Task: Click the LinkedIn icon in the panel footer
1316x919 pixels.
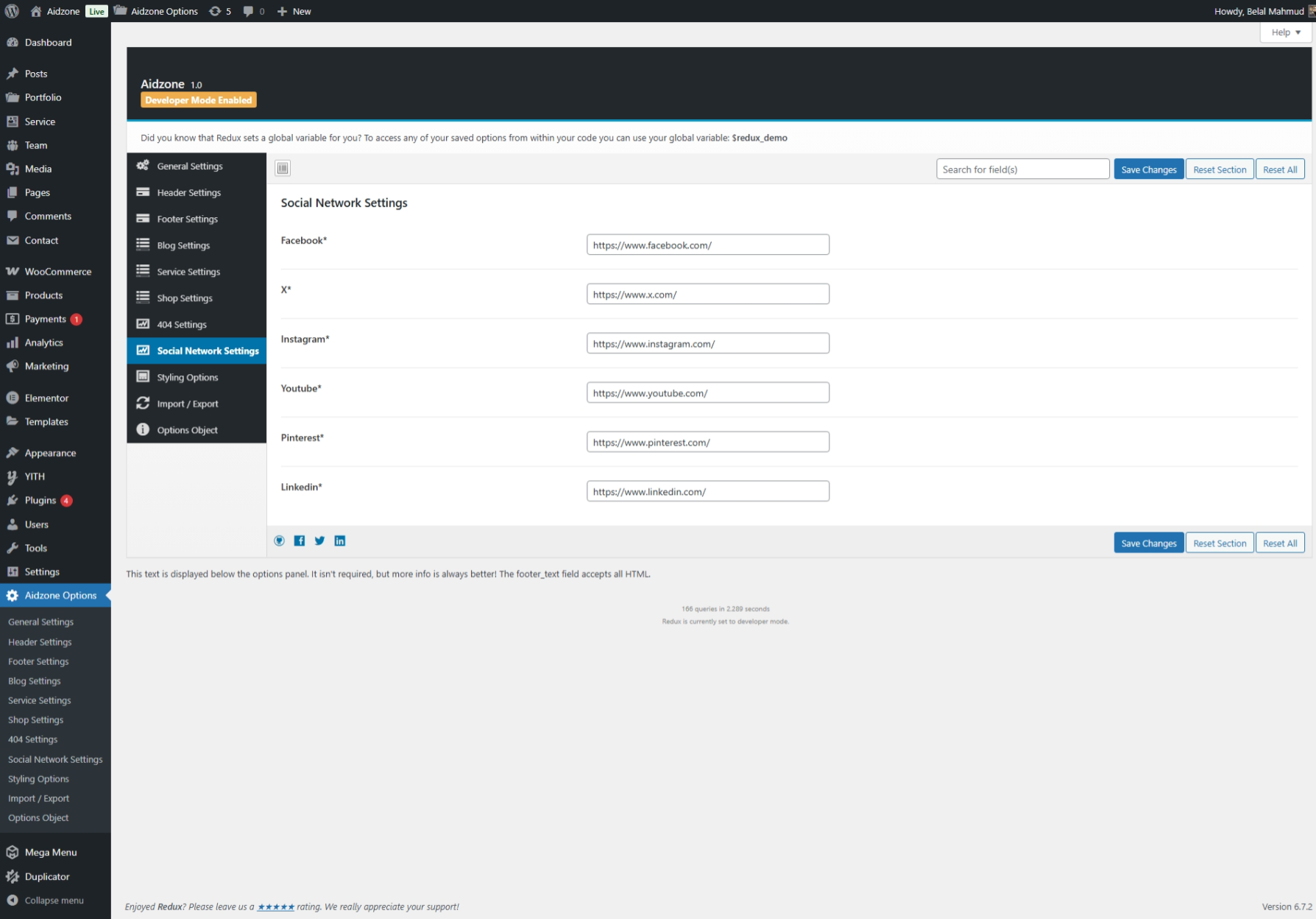Action: (340, 541)
